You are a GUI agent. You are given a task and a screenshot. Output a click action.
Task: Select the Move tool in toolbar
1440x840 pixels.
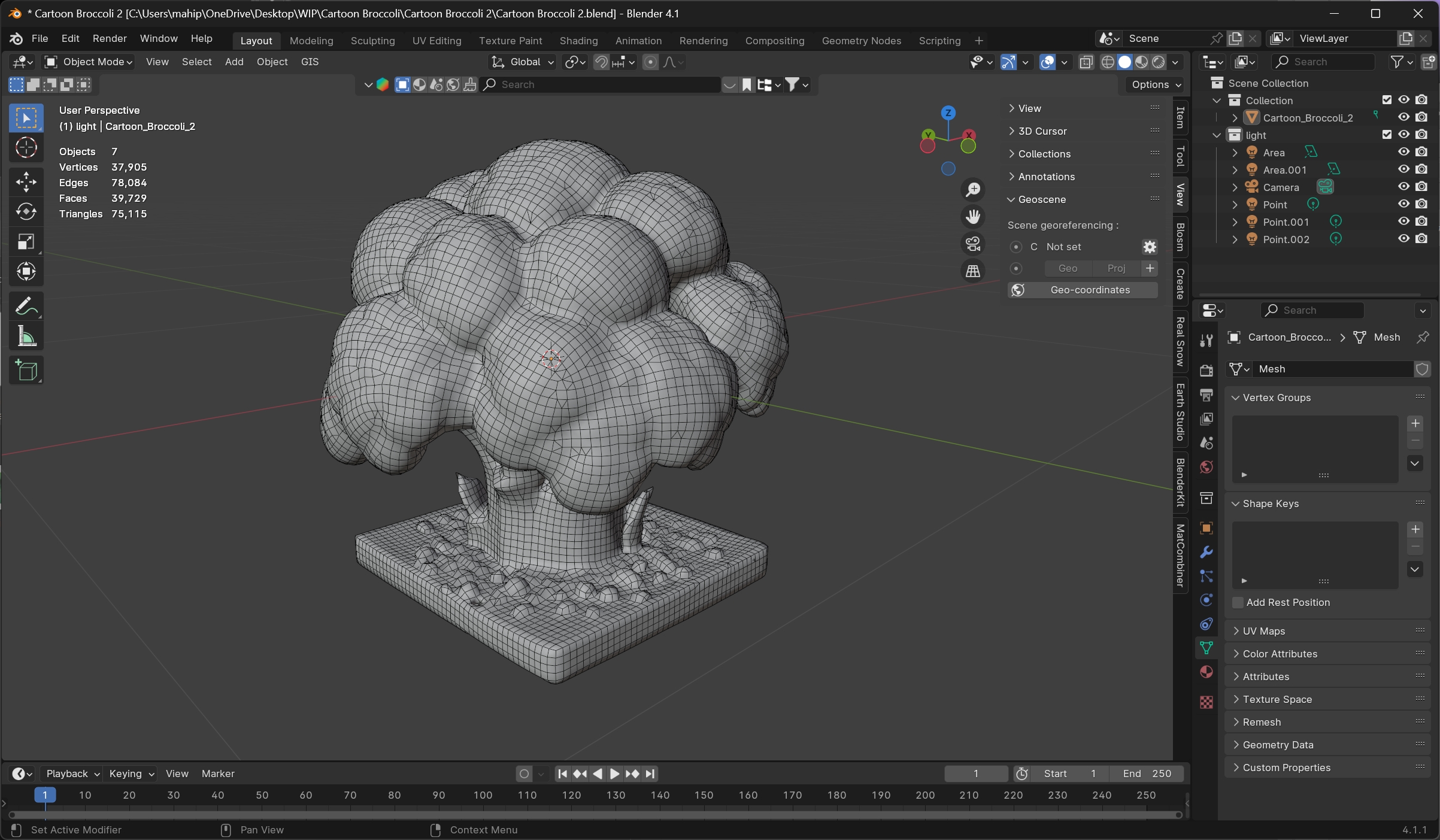pyautogui.click(x=26, y=182)
